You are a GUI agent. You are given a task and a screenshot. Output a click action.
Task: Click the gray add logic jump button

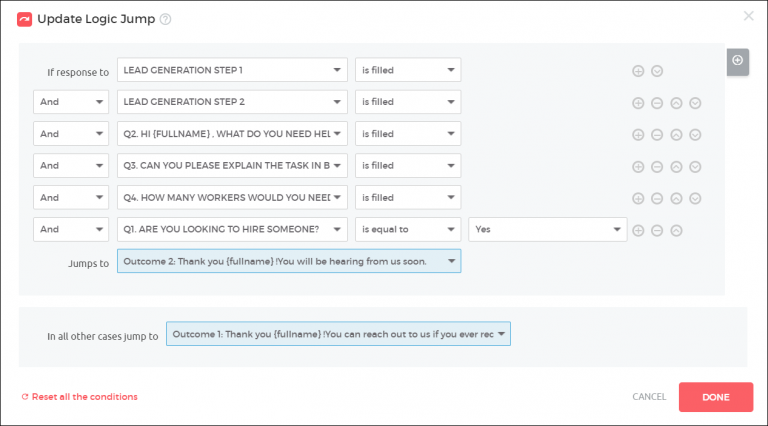click(737, 61)
